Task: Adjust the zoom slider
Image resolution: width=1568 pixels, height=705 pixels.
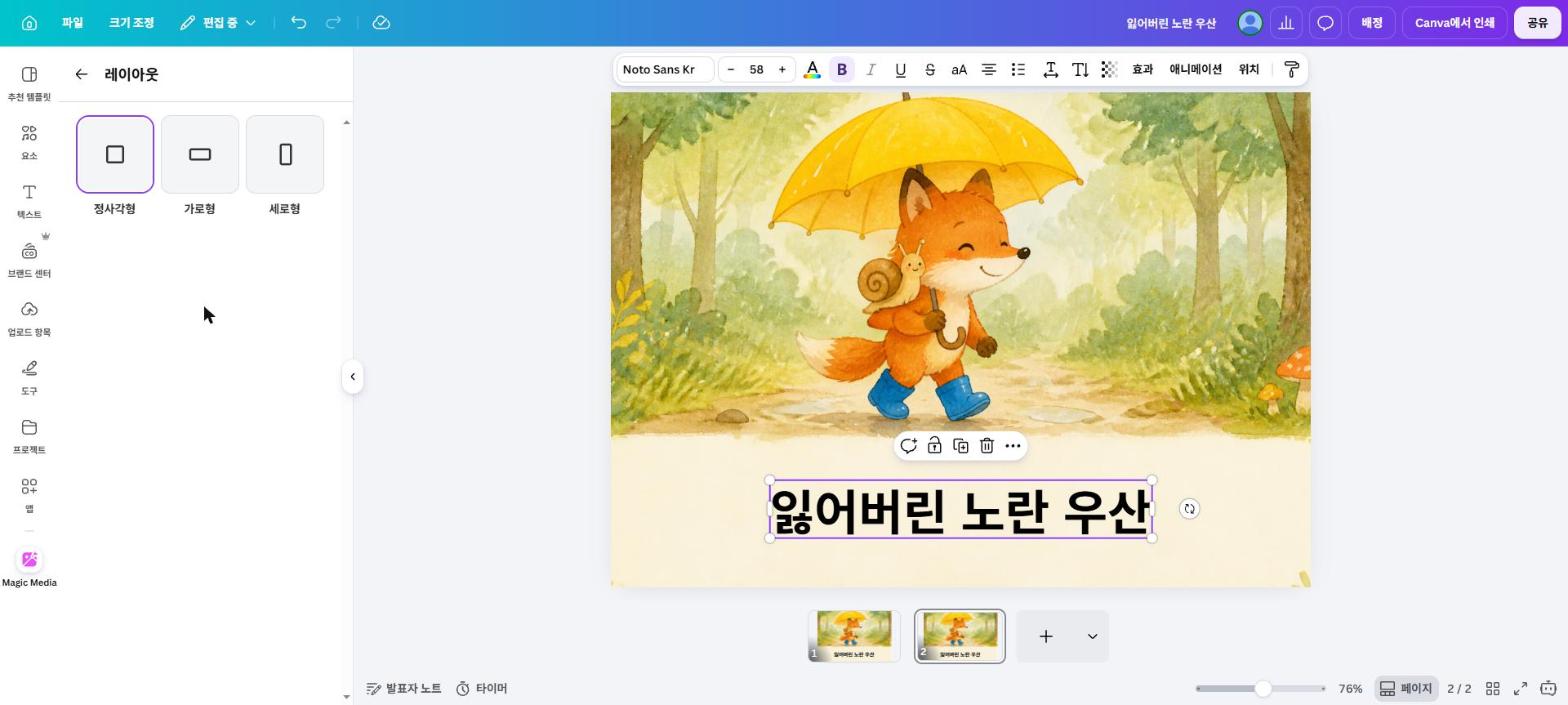Action: pos(1263,688)
